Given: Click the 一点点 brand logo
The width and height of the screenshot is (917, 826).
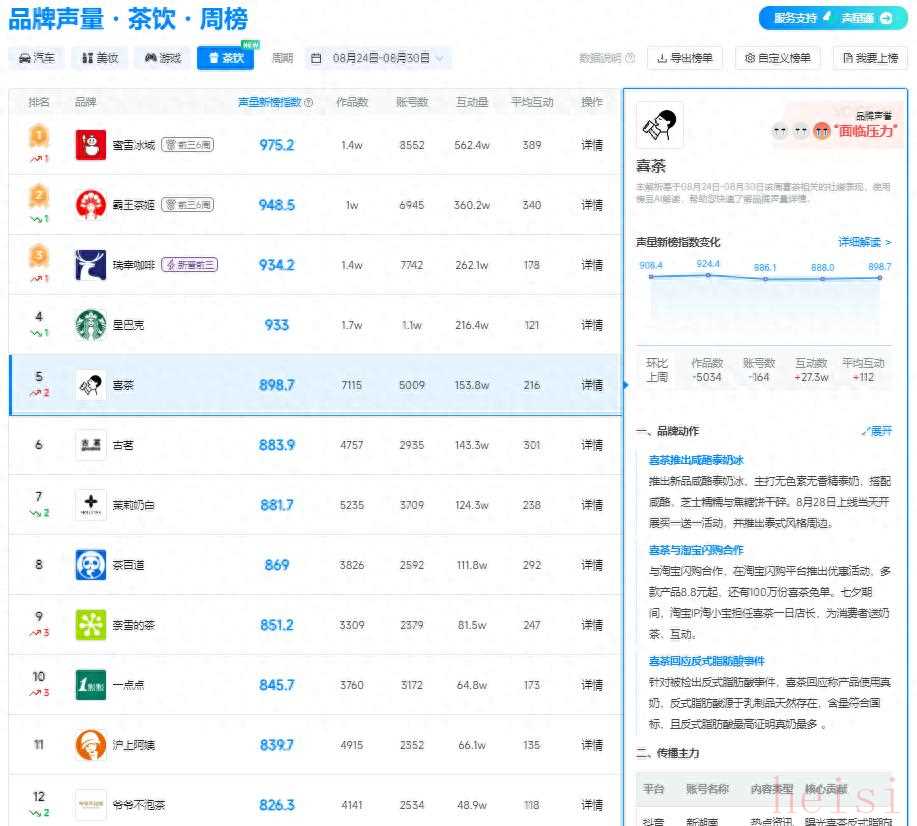Looking at the screenshot, I should click(91, 685).
